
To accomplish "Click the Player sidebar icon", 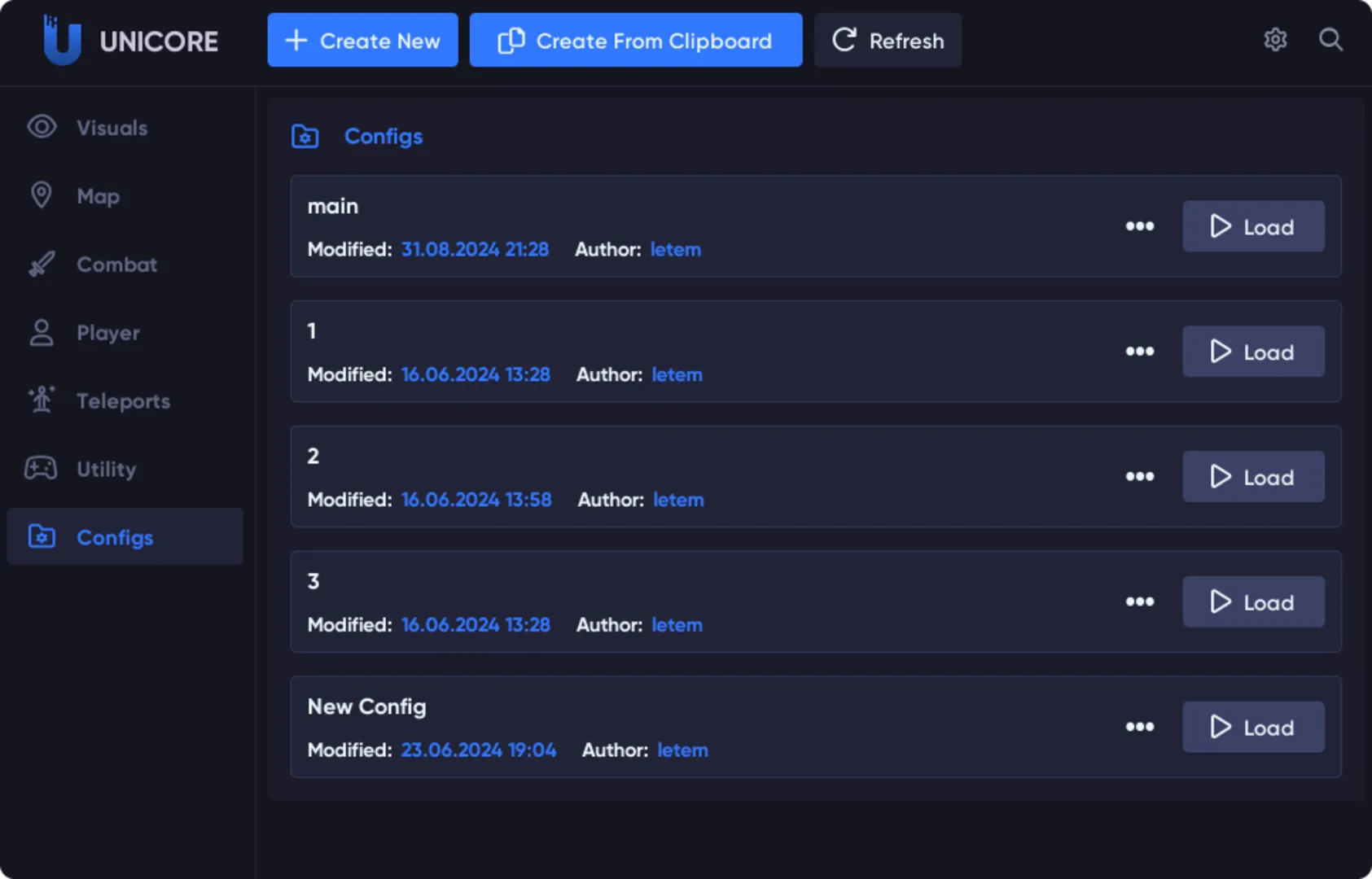I will point(40,332).
